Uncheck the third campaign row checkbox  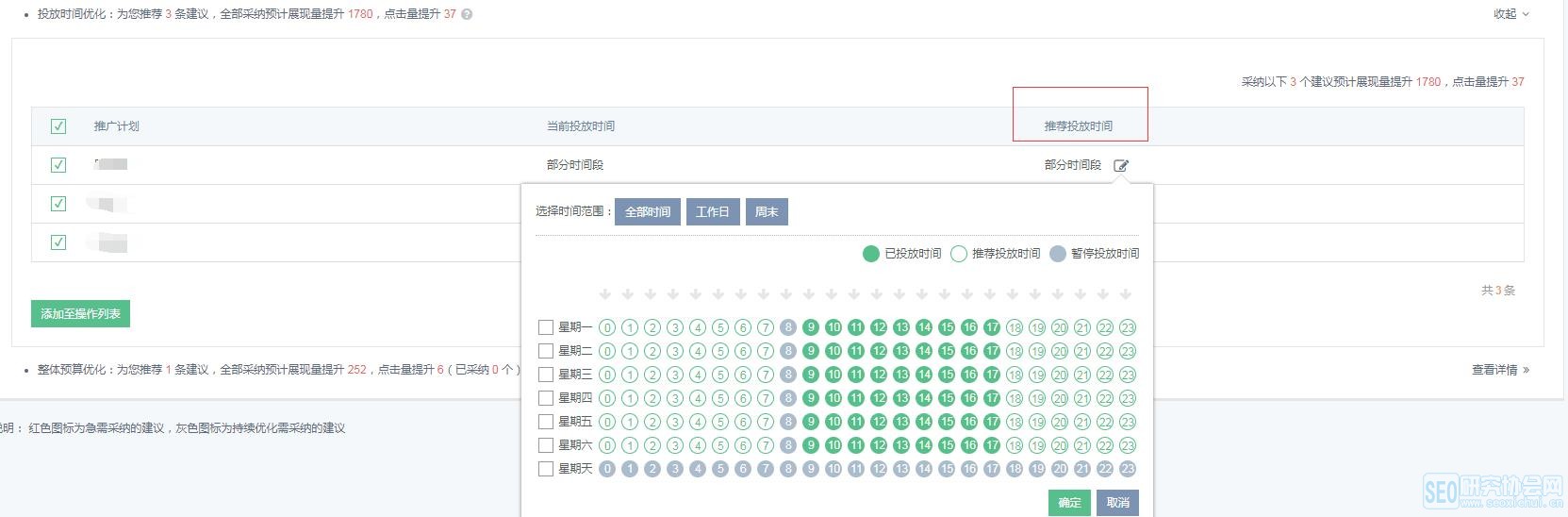point(58,242)
